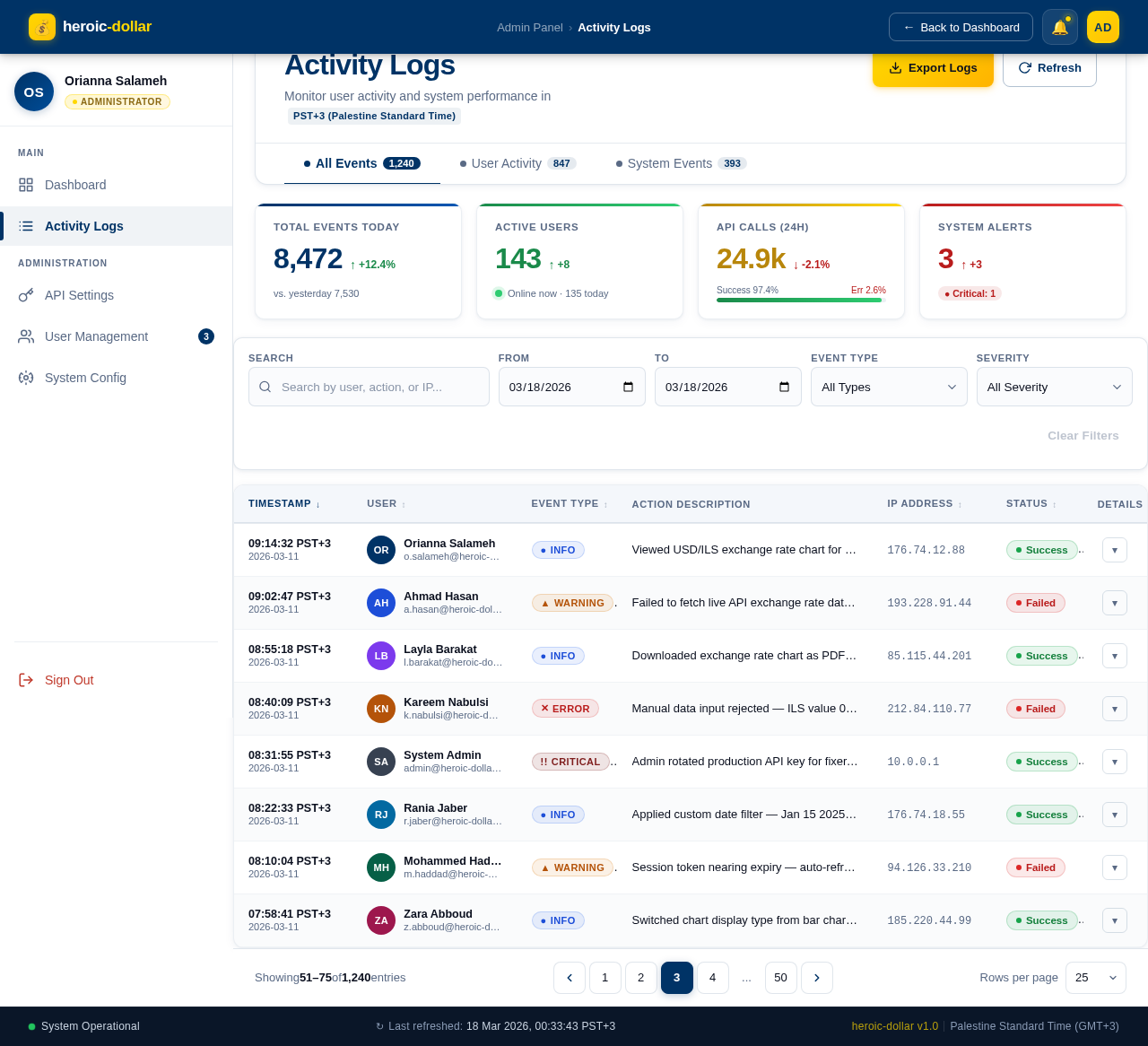Click Back to Dashboard

961,27
